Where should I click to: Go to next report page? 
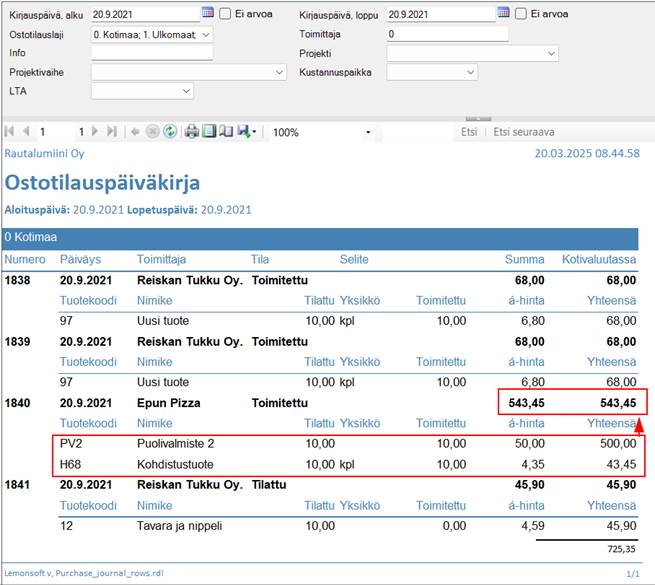[x=95, y=132]
